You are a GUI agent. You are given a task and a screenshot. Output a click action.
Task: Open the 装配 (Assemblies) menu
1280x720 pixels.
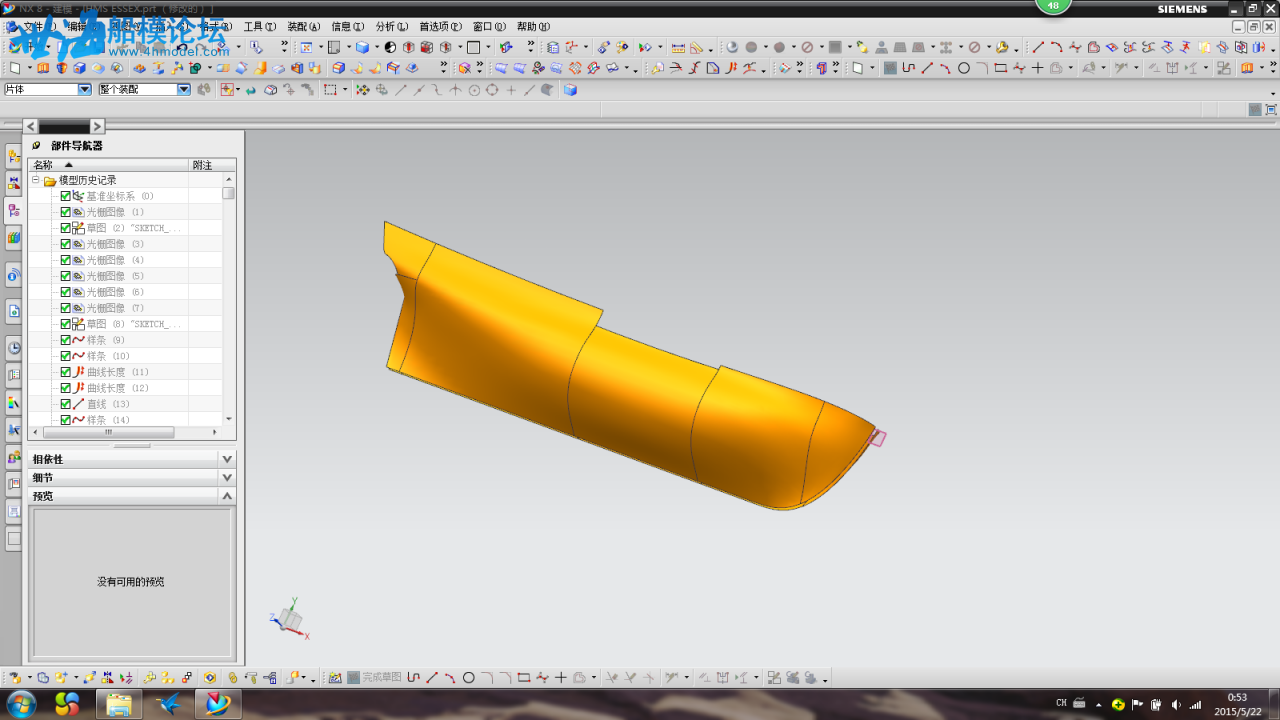pyautogui.click(x=304, y=27)
